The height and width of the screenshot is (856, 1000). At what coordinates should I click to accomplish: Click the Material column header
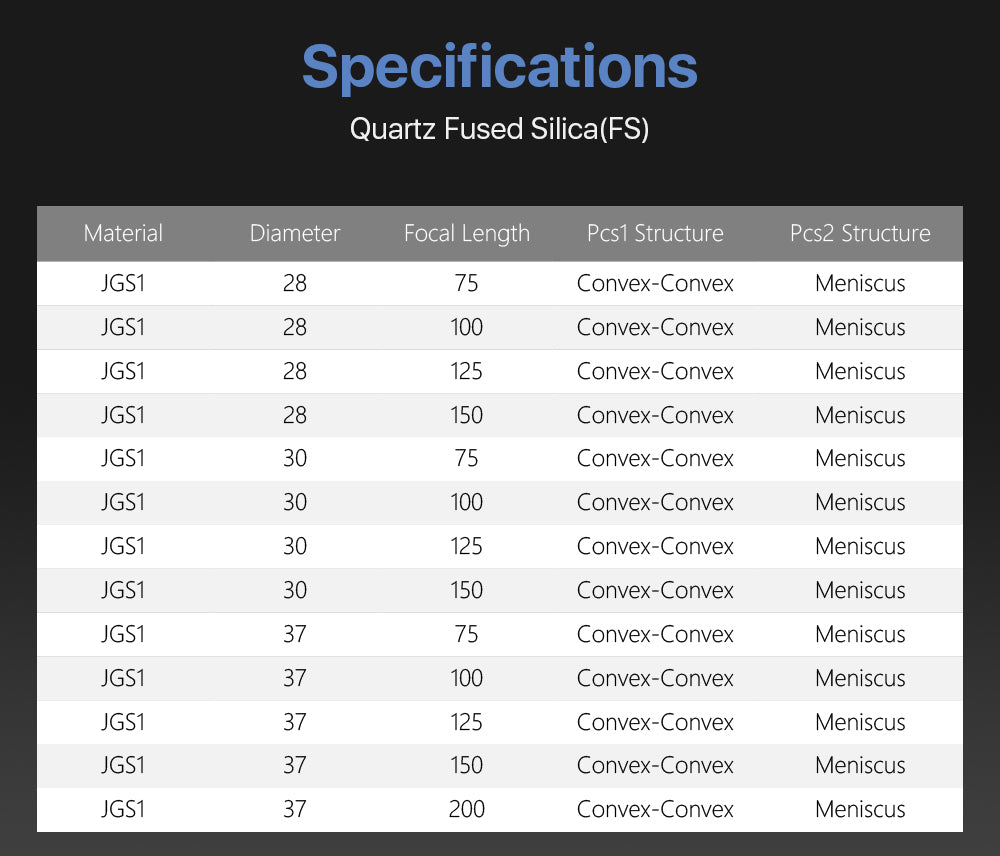tap(123, 233)
